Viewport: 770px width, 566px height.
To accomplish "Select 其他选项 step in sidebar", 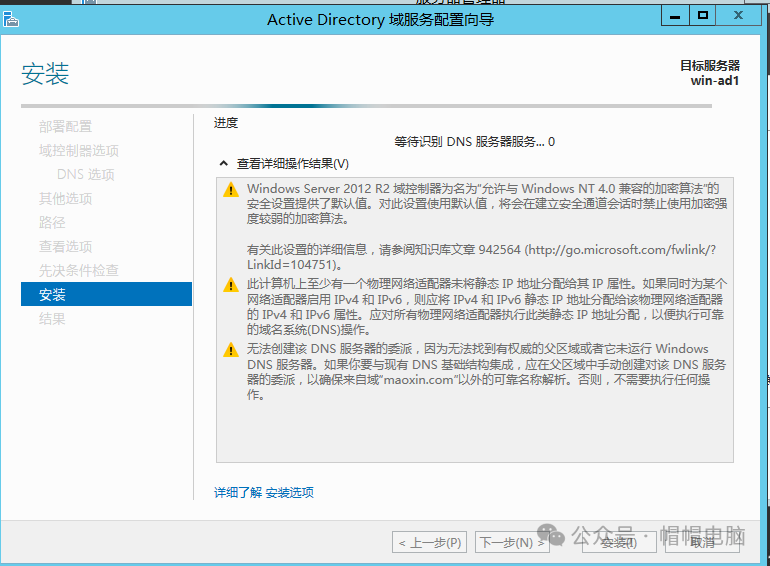I will coord(65,199).
